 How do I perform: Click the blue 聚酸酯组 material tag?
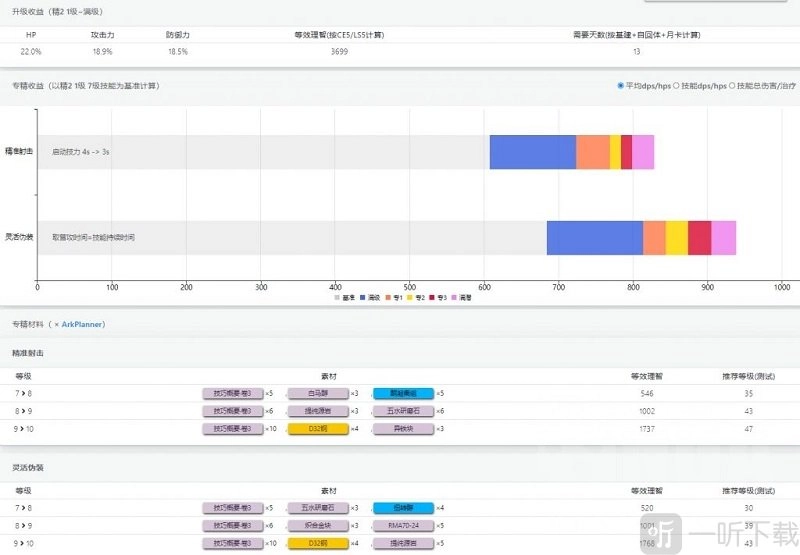point(403,394)
